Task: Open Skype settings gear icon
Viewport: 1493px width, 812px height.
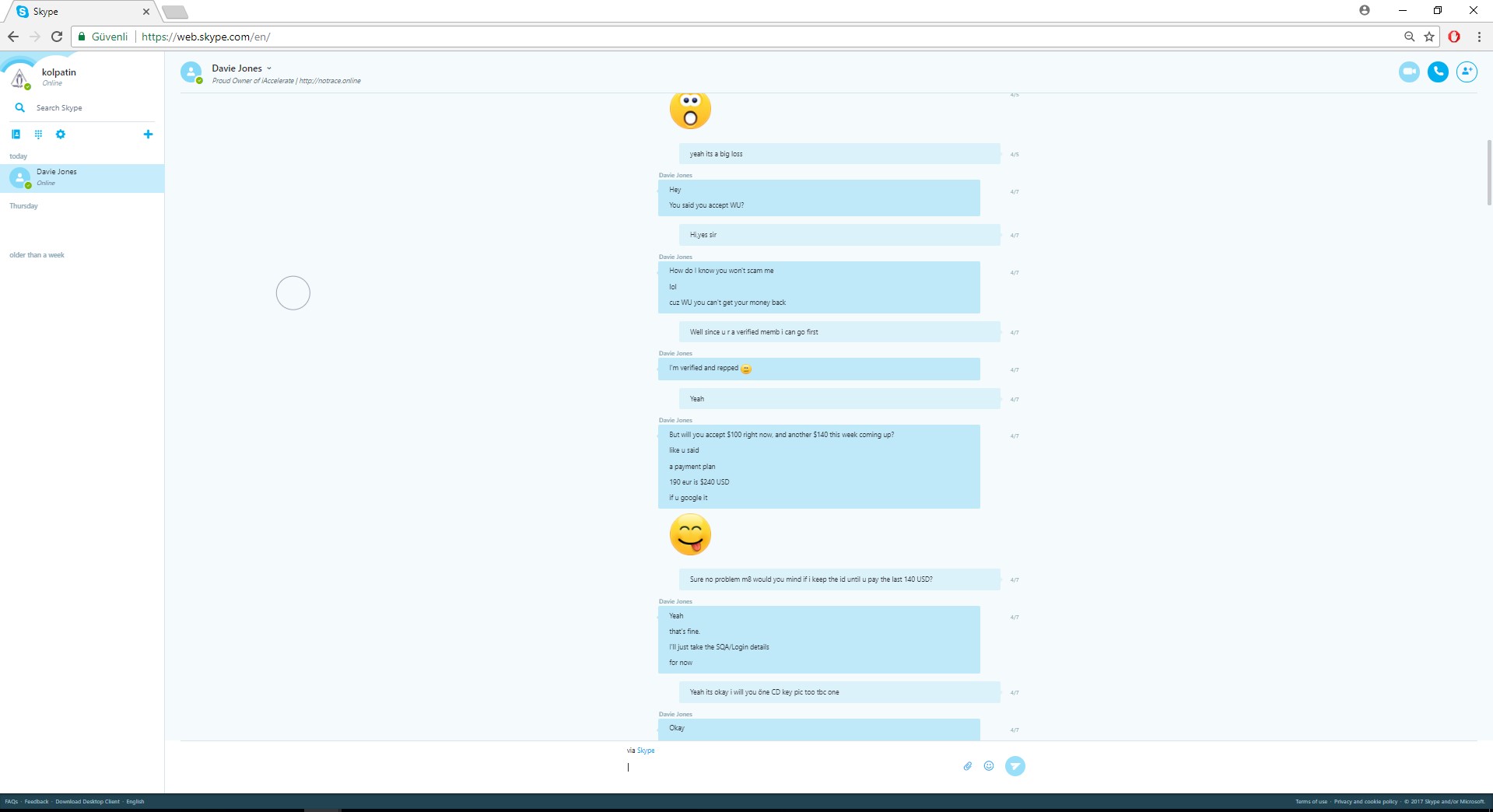Action: 61,134
